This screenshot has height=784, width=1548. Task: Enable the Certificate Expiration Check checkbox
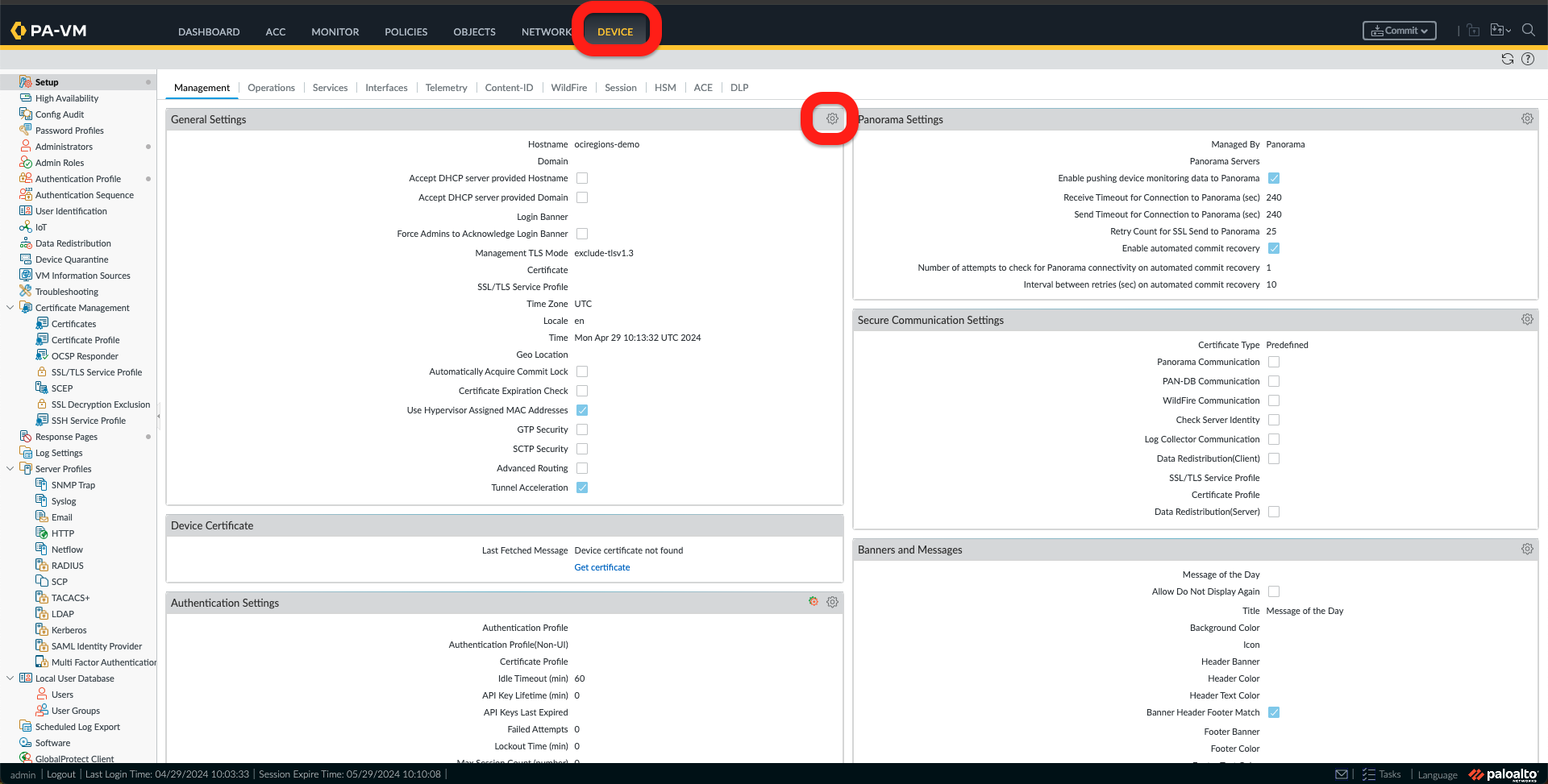coord(582,390)
